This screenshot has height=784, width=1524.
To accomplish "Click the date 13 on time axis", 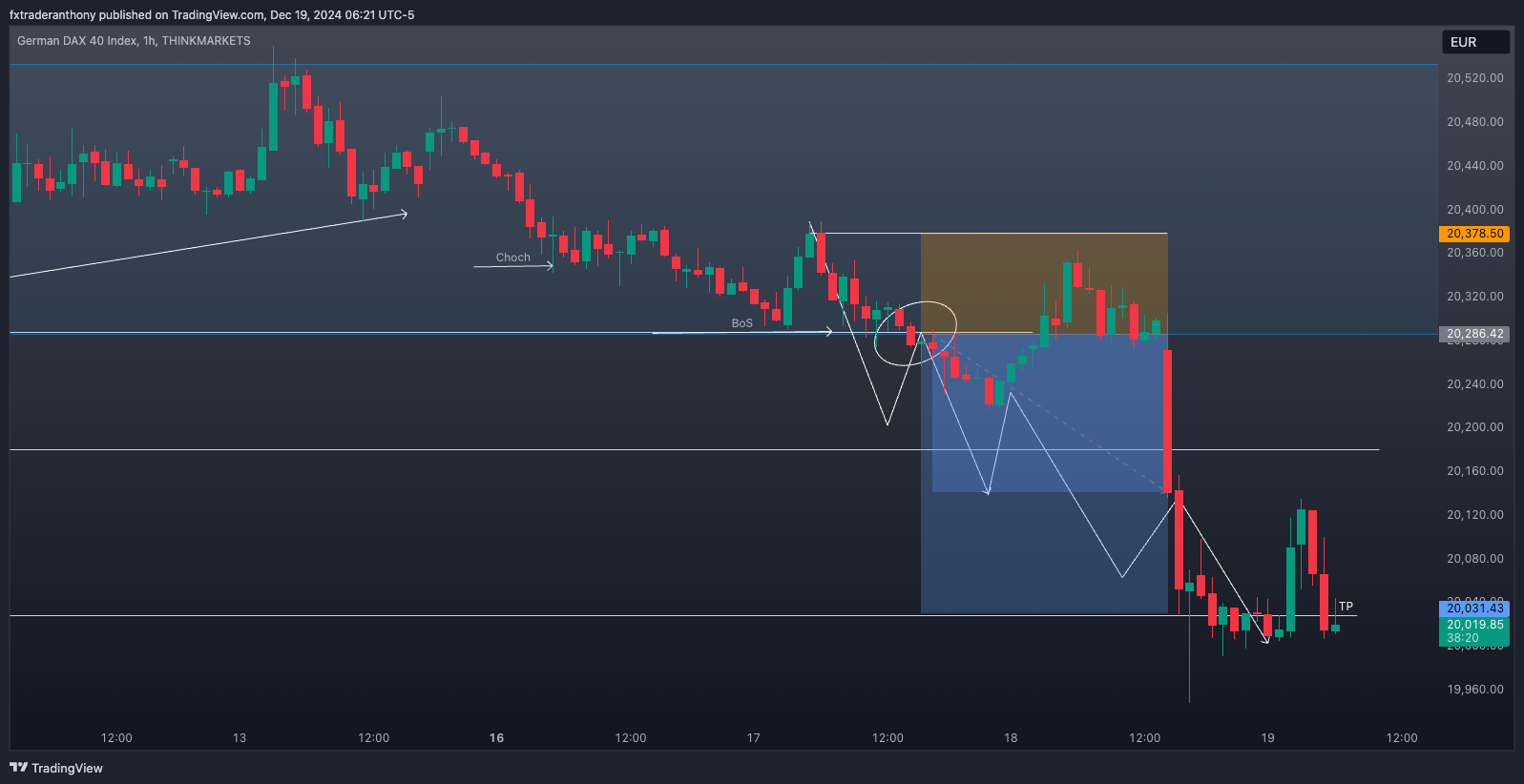I will click(240, 738).
